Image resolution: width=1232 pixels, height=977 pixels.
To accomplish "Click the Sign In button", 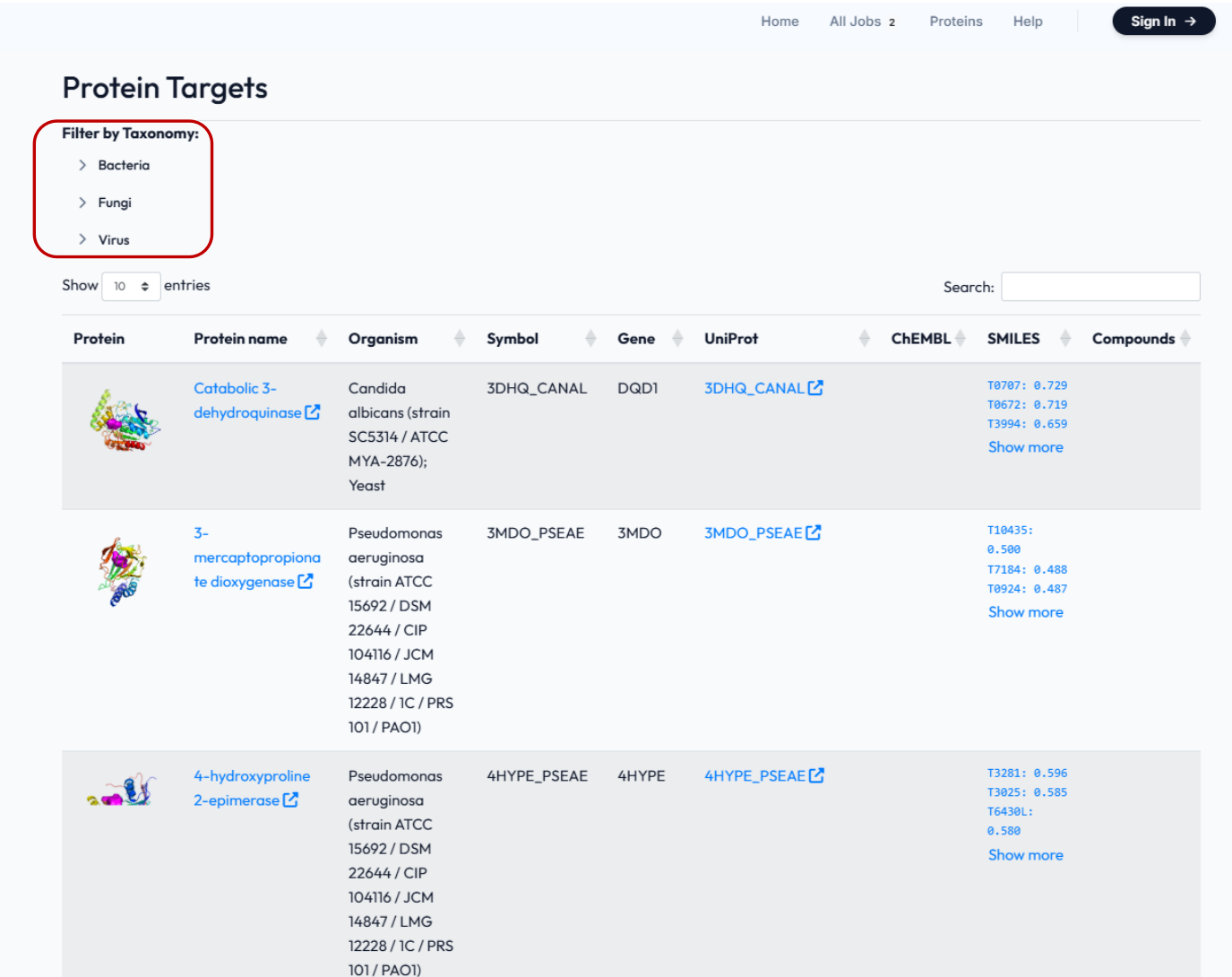I will tap(1163, 22).
